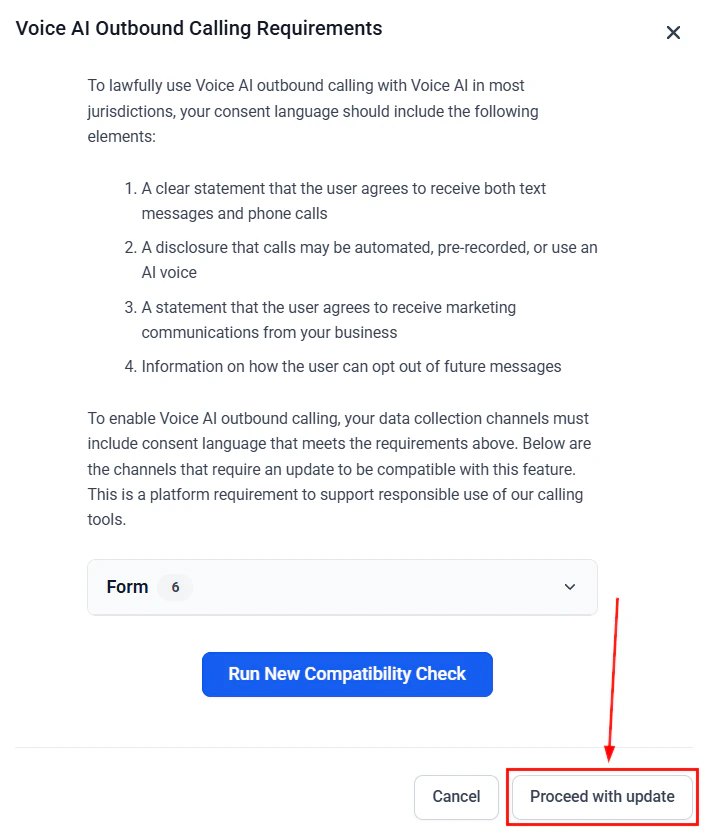
Task: Click the highlighted Proceed with update button
Action: 601,796
